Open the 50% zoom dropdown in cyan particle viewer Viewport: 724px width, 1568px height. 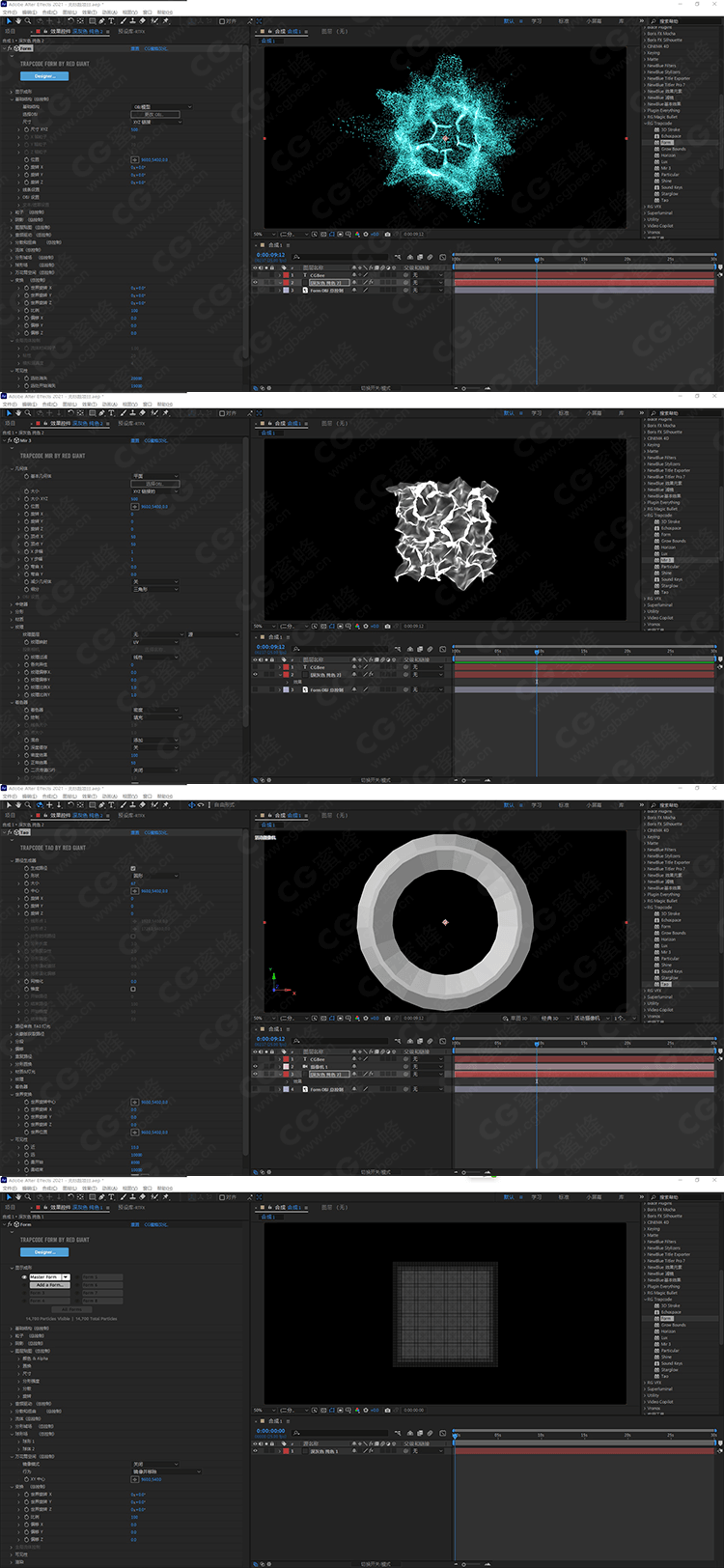pyautogui.click(x=265, y=234)
